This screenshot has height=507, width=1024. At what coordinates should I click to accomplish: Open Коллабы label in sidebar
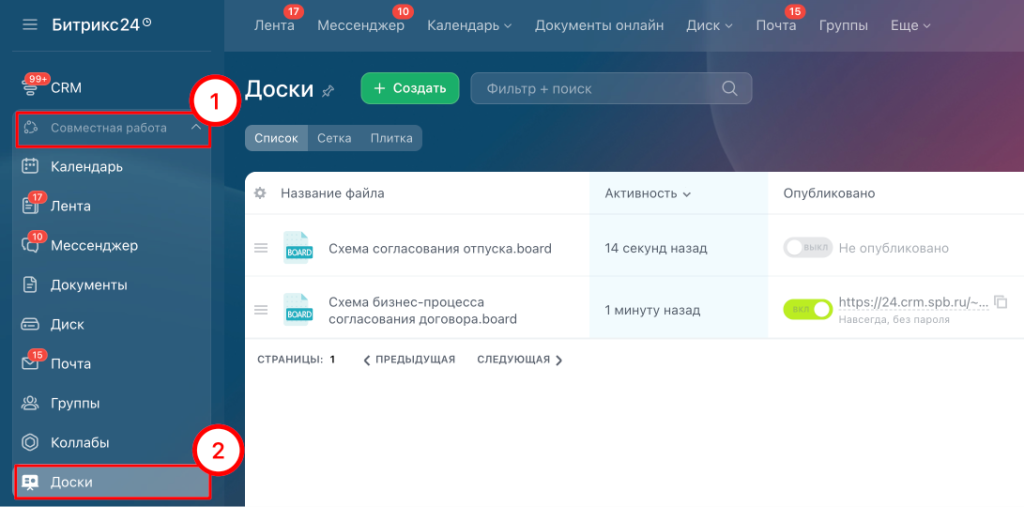click(x=80, y=443)
